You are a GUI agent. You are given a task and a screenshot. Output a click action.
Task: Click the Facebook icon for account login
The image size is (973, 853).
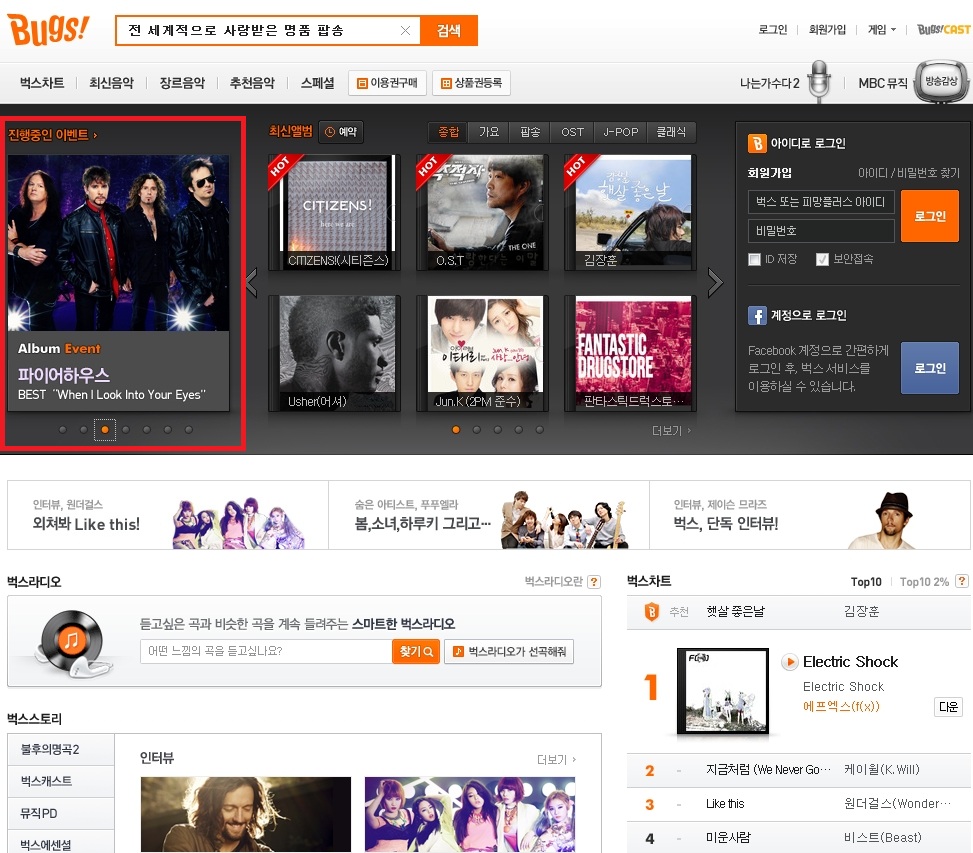coord(757,315)
